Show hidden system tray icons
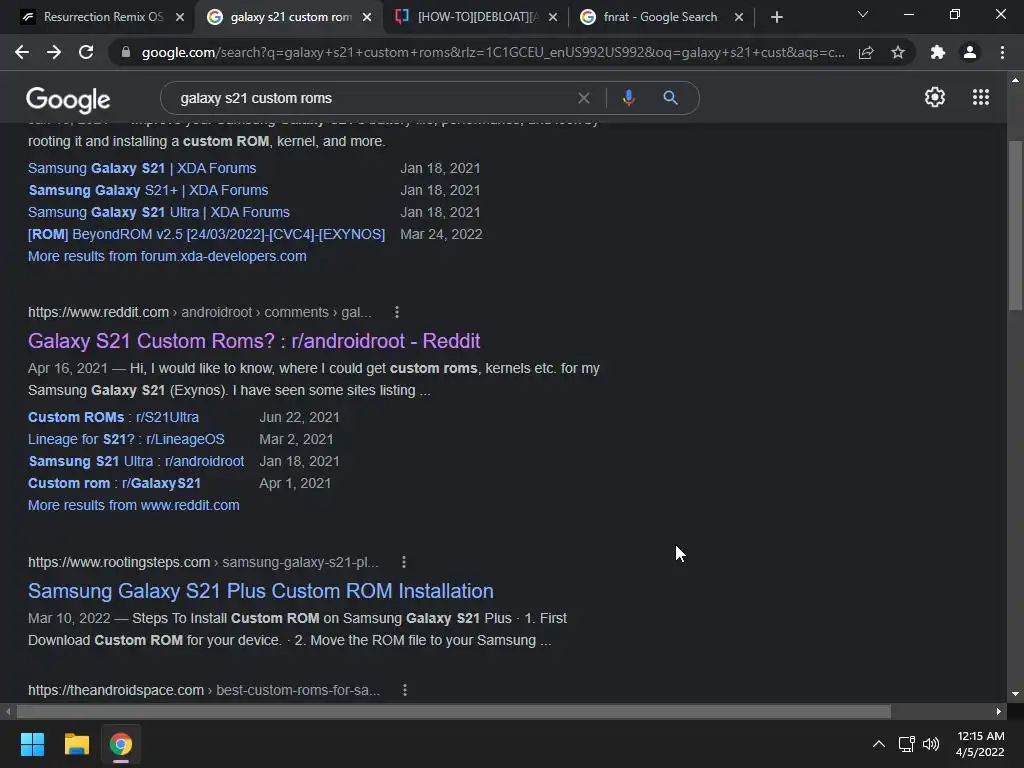 pyautogui.click(x=879, y=744)
